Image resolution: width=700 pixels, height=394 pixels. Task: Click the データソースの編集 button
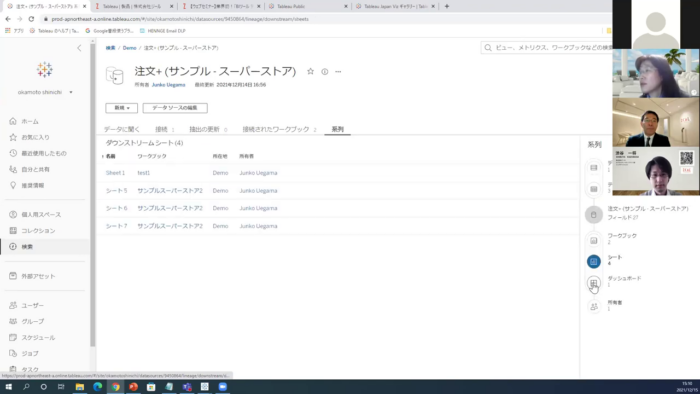pyautogui.click(x=175, y=108)
